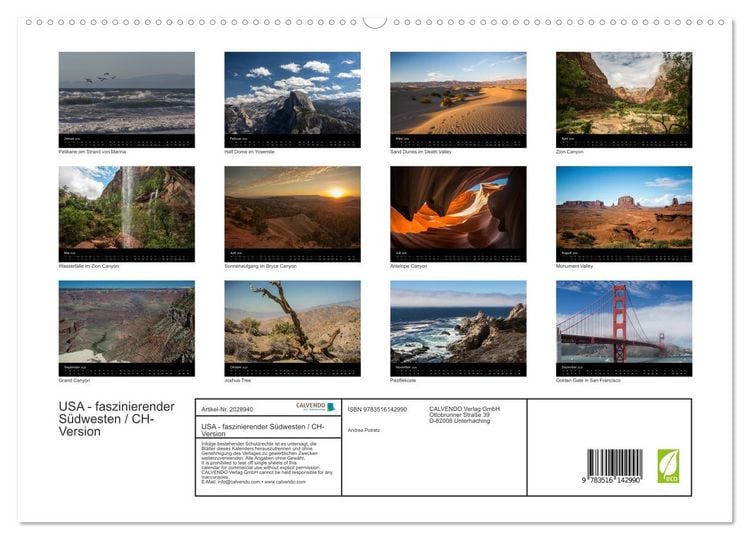The height and width of the screenshot is (540, 750).
Task: Open the Sonnenaufgang im Bryce Canyon photo
Action: [292, 214]
